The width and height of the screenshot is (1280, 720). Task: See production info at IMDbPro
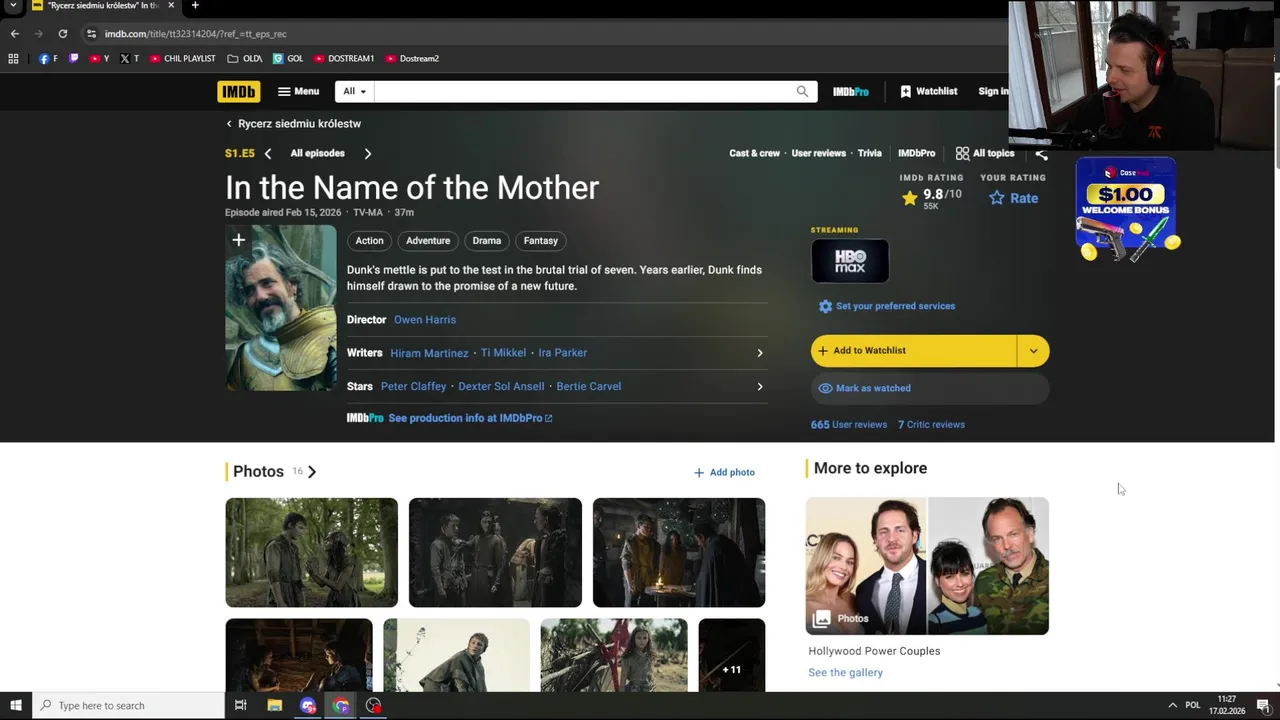470,418
